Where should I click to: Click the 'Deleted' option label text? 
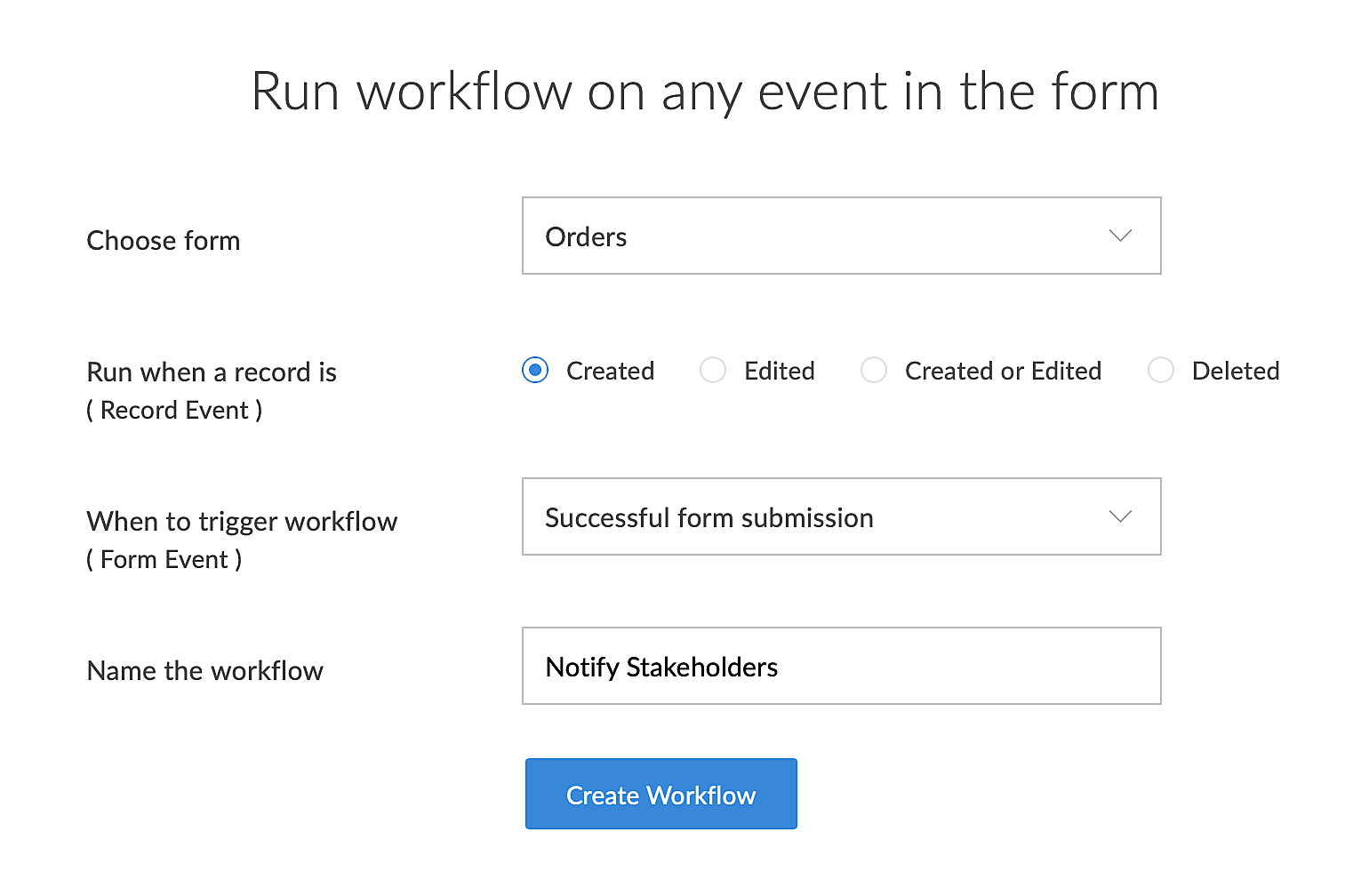point(1236,371)
